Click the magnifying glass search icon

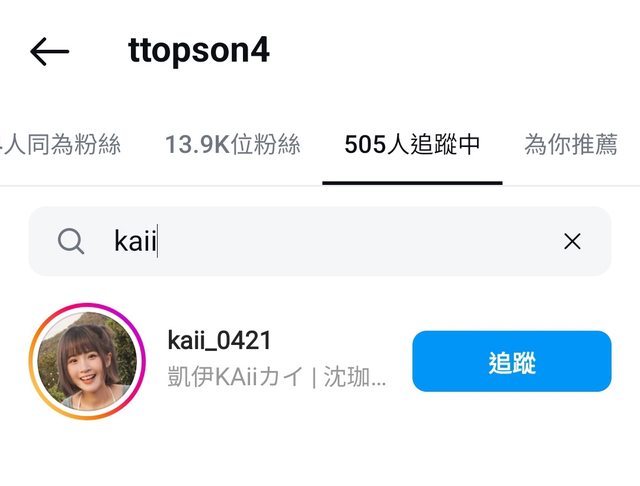click(x=71, y=241)
